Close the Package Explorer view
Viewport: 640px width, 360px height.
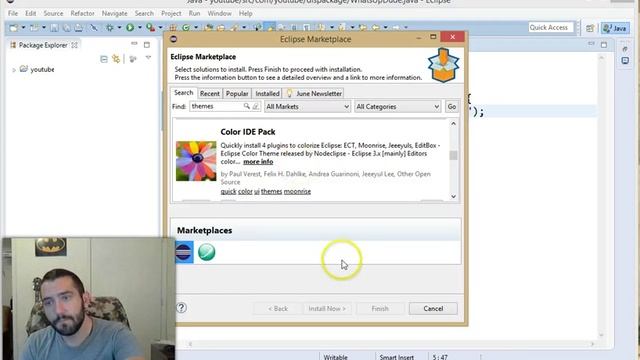(x=74, y=45)
